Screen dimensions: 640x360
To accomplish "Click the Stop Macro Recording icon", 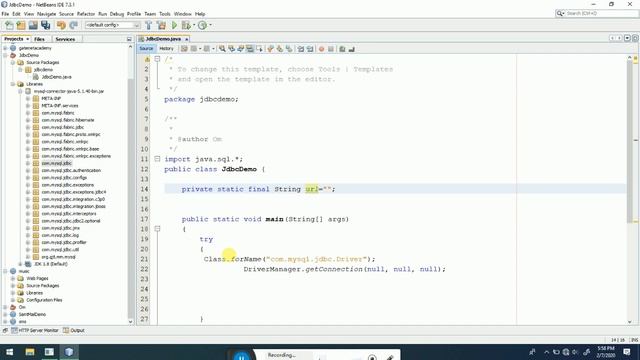I will coord(331,49).
